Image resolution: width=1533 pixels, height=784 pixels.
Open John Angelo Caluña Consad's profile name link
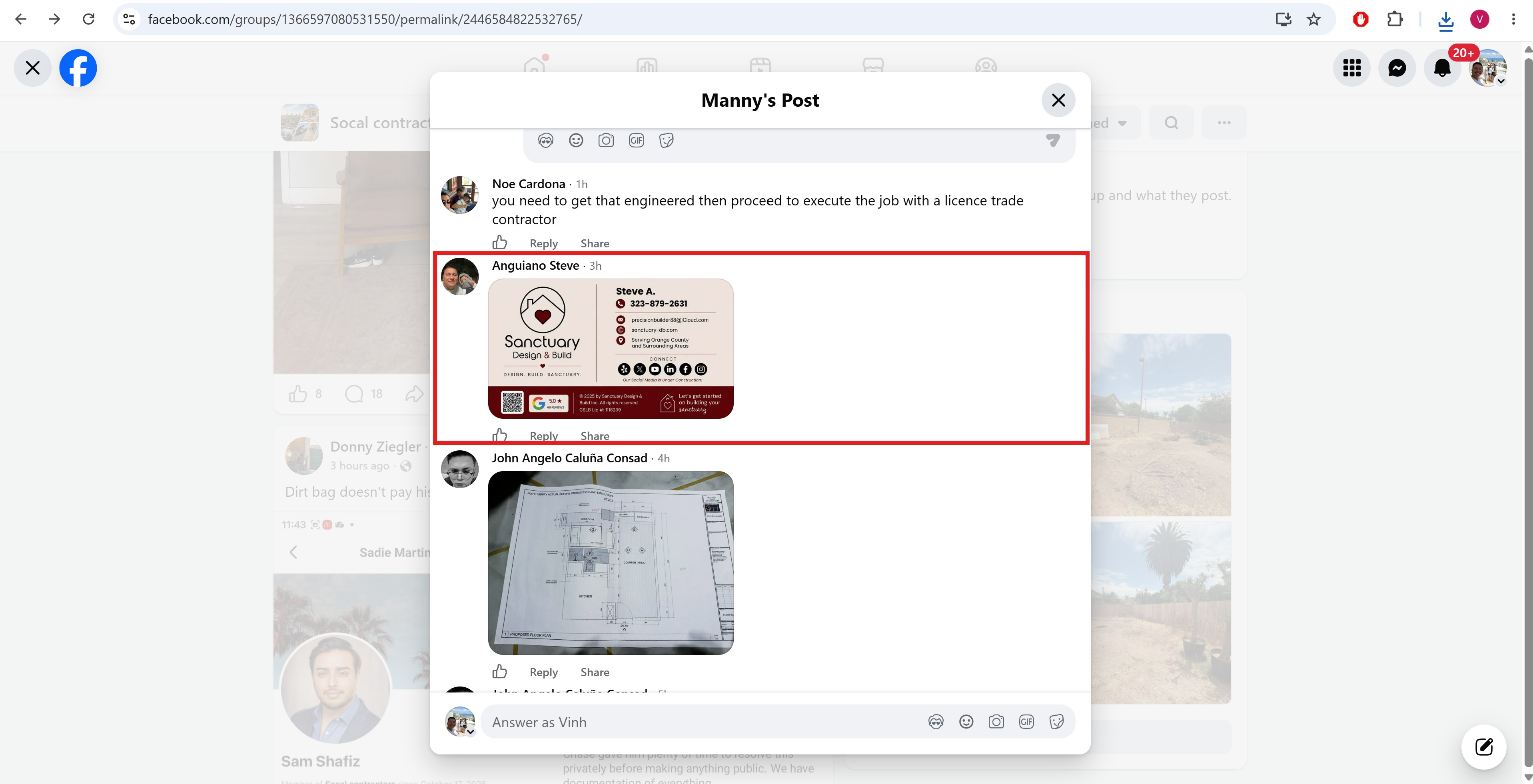tap(569, 458)
